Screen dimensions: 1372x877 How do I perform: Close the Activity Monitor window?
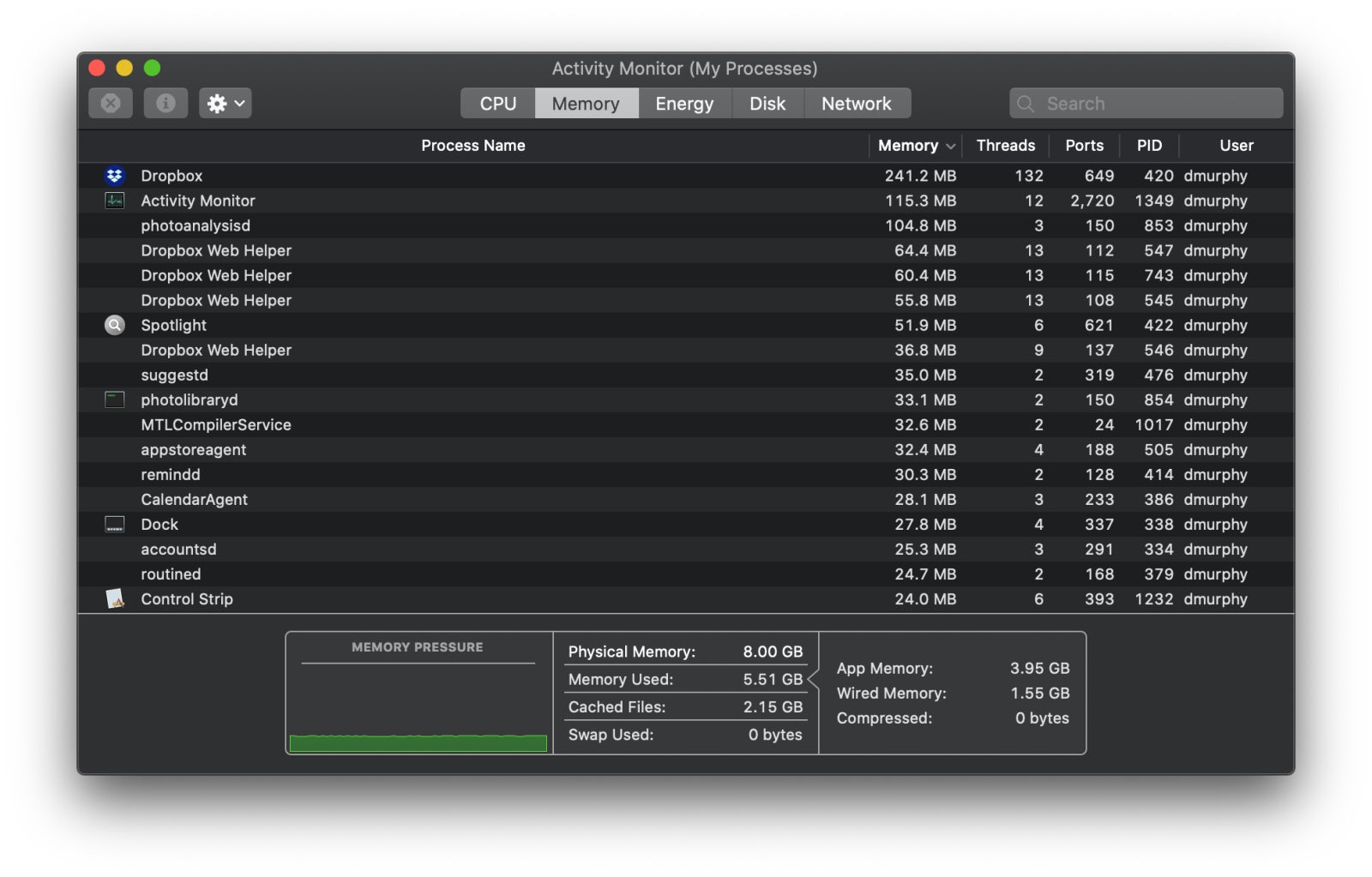[x=97, y=68]
